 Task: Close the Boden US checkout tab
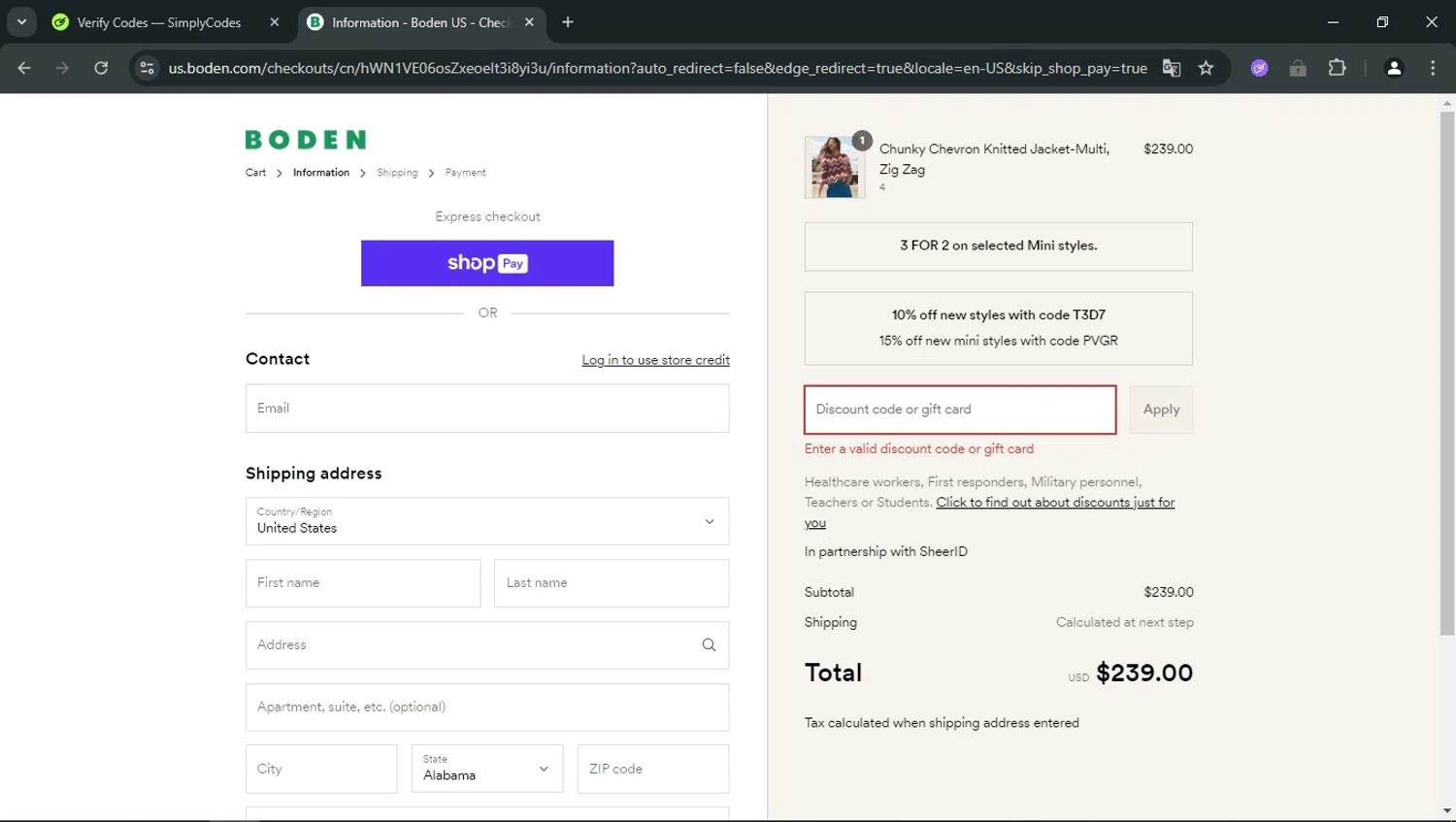529,22
